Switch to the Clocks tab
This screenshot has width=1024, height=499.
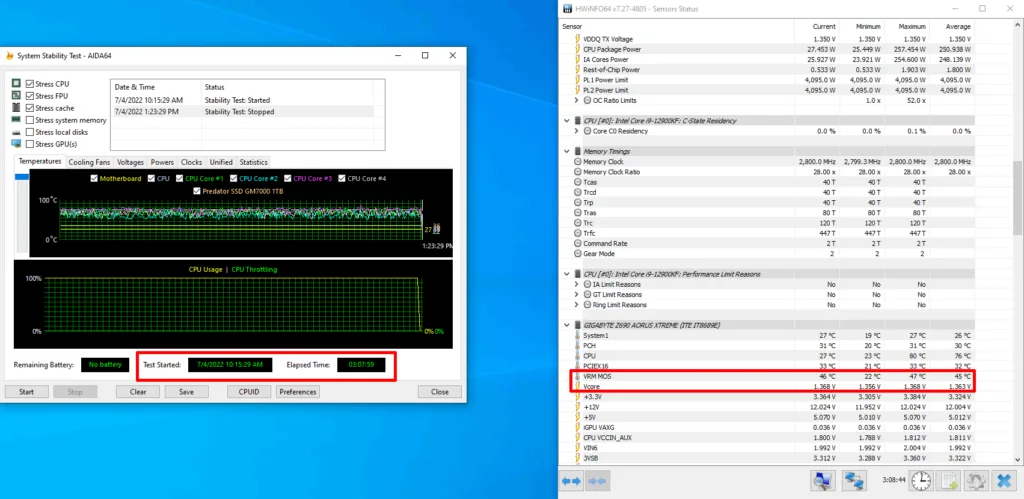(191, 162)
